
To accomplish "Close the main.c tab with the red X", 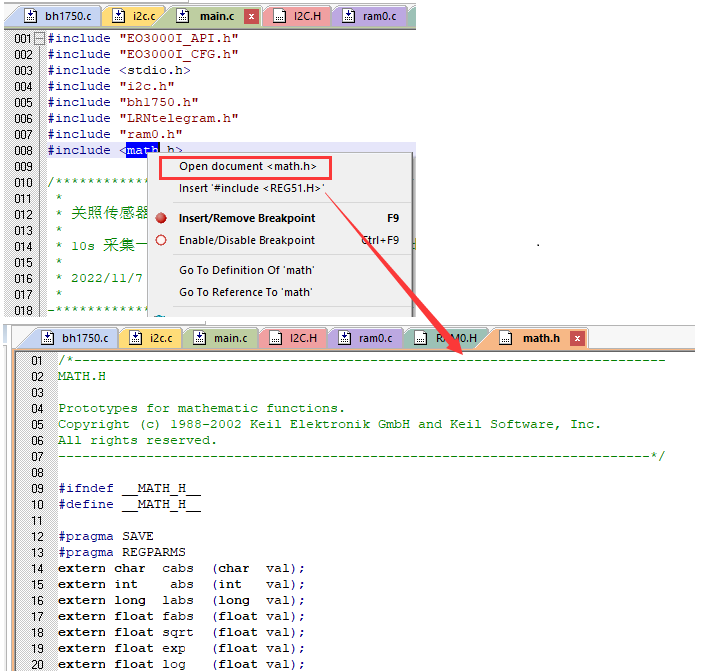I will [251, 17].
